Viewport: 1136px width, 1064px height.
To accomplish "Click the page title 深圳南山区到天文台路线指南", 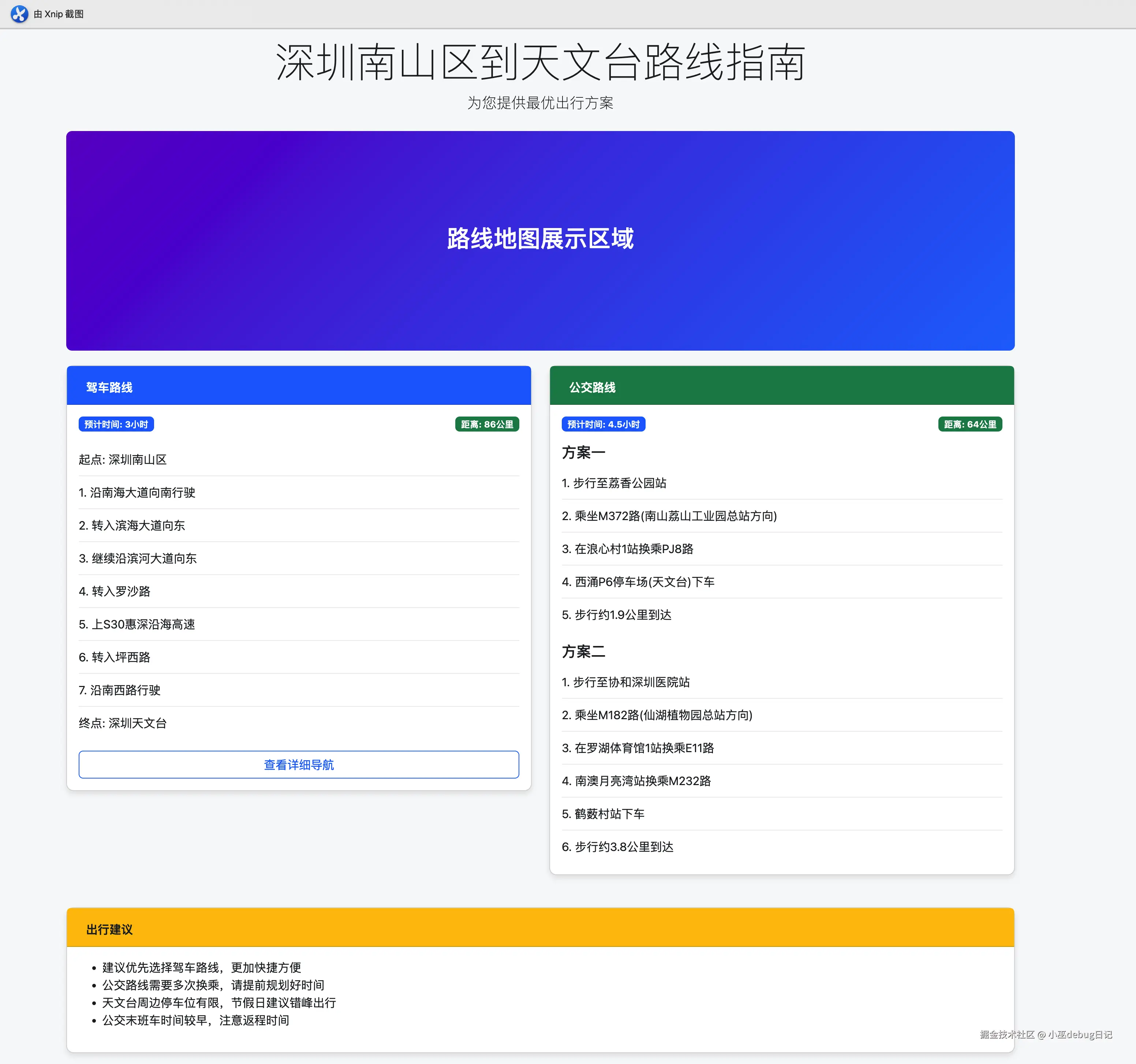I will pyautogui.click(x=540, y=62).
